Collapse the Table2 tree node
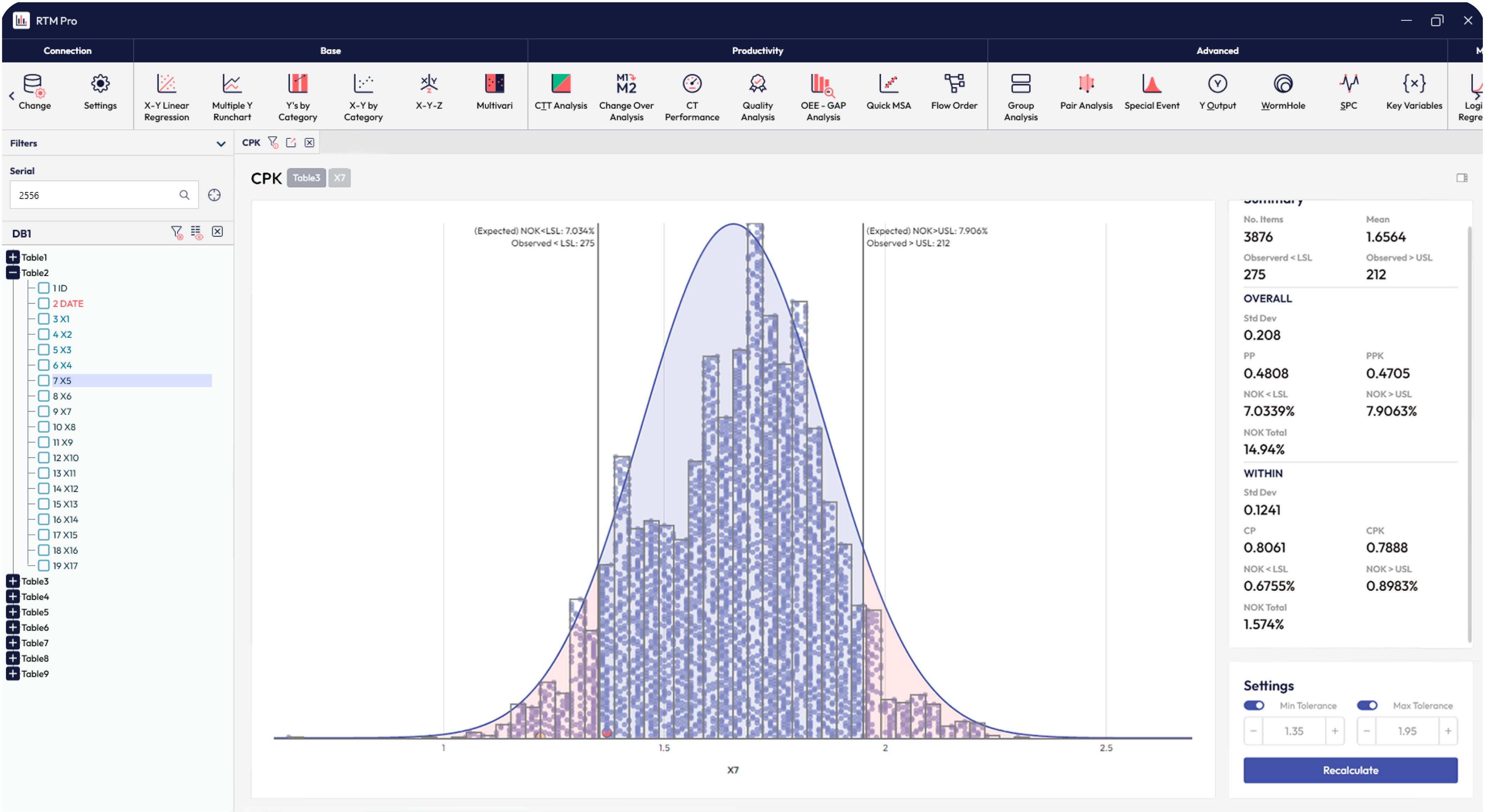The image size is (1485, 812). click(12, 272)
